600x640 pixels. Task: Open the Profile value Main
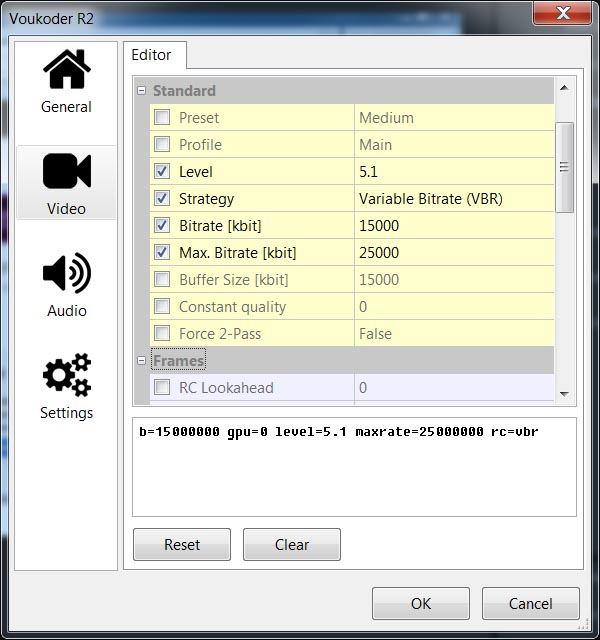[454, 144]
